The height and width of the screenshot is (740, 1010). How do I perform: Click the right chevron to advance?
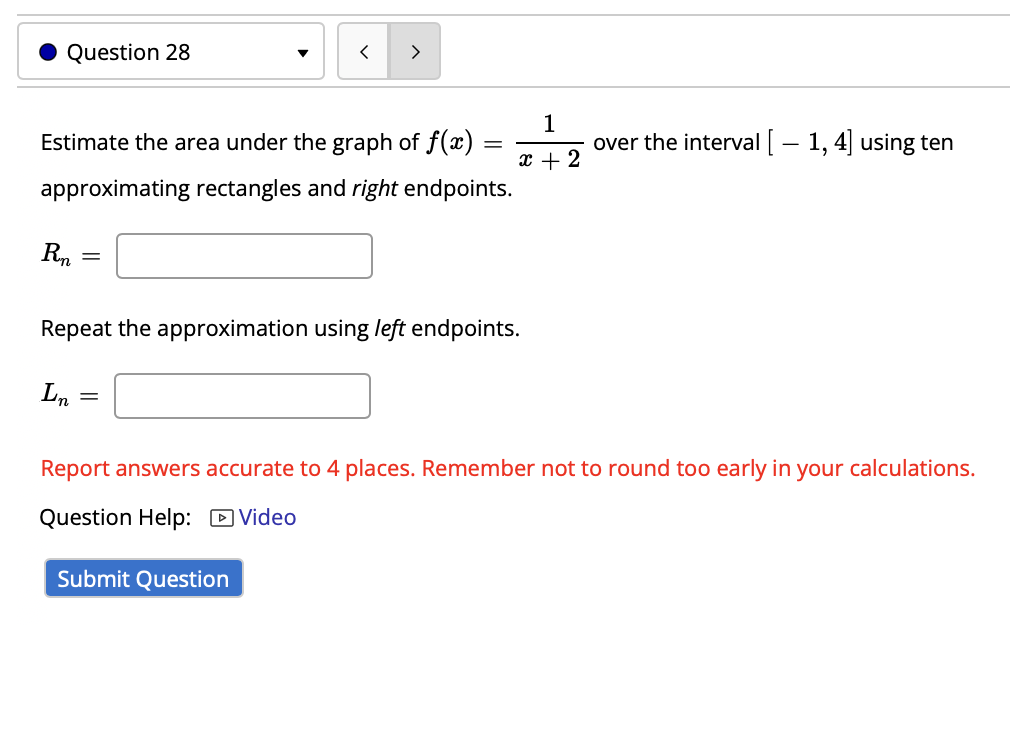(414, 51)
